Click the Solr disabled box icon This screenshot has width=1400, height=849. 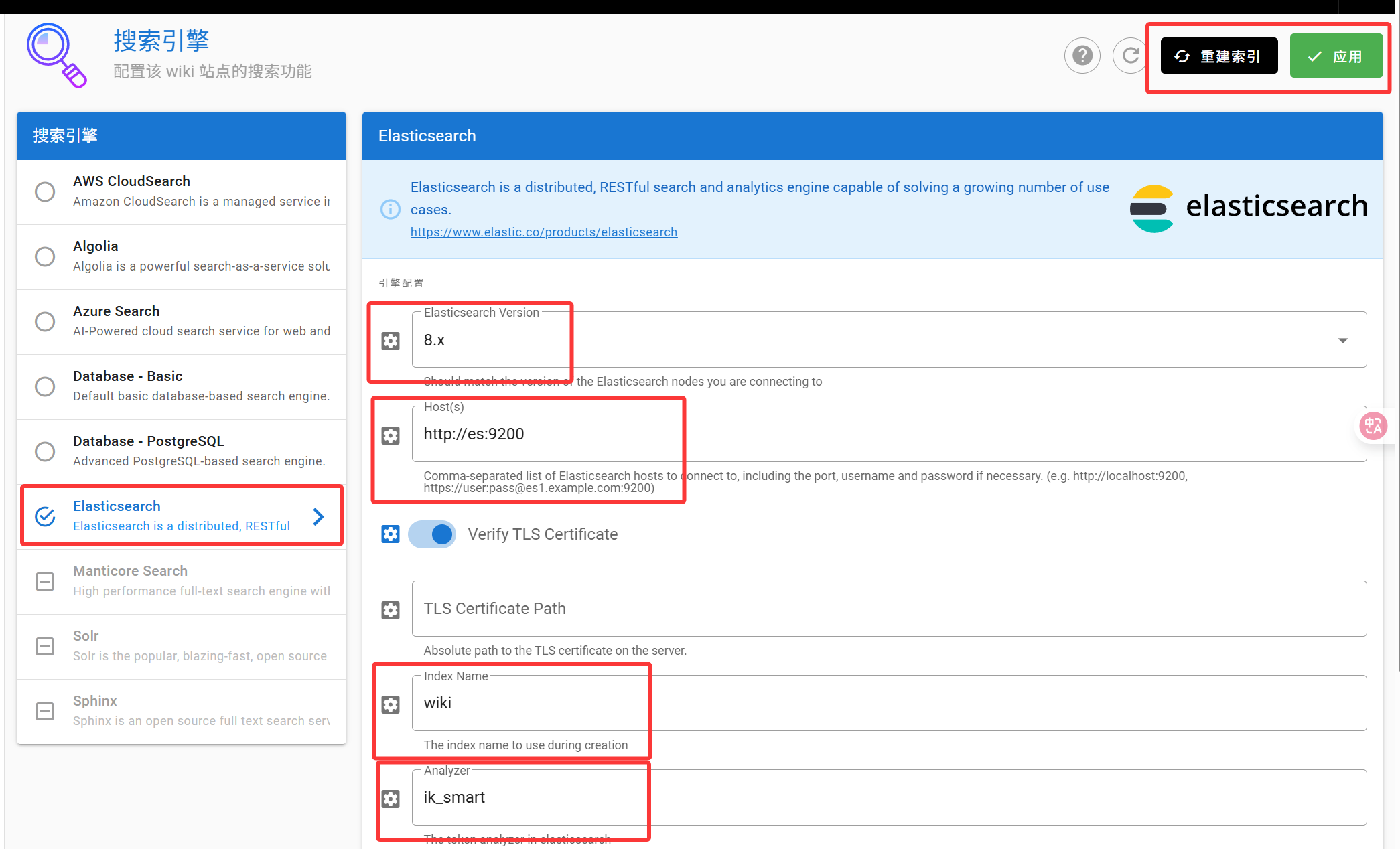(45, 646)
